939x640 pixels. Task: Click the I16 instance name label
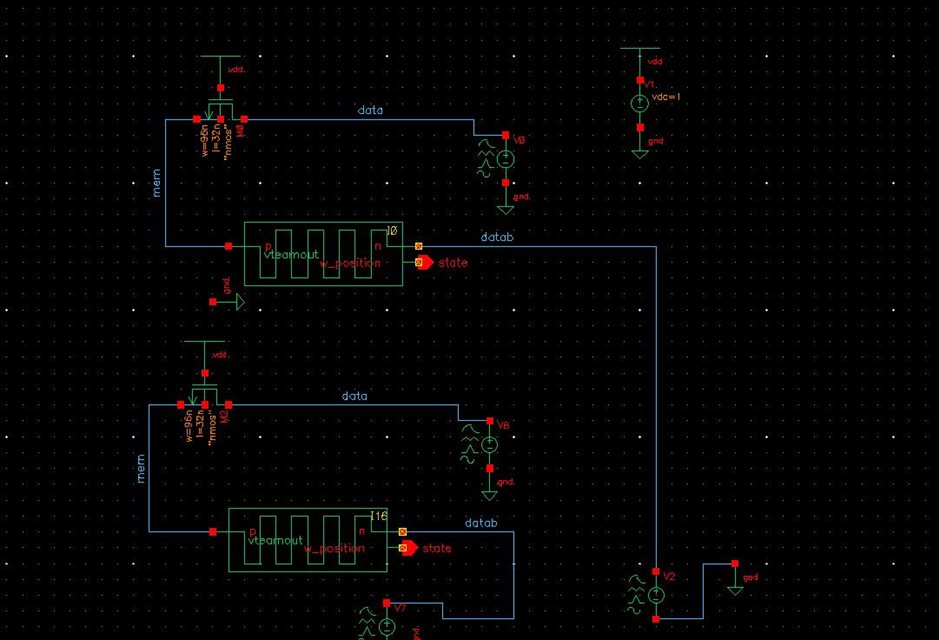tap(379, 515)
